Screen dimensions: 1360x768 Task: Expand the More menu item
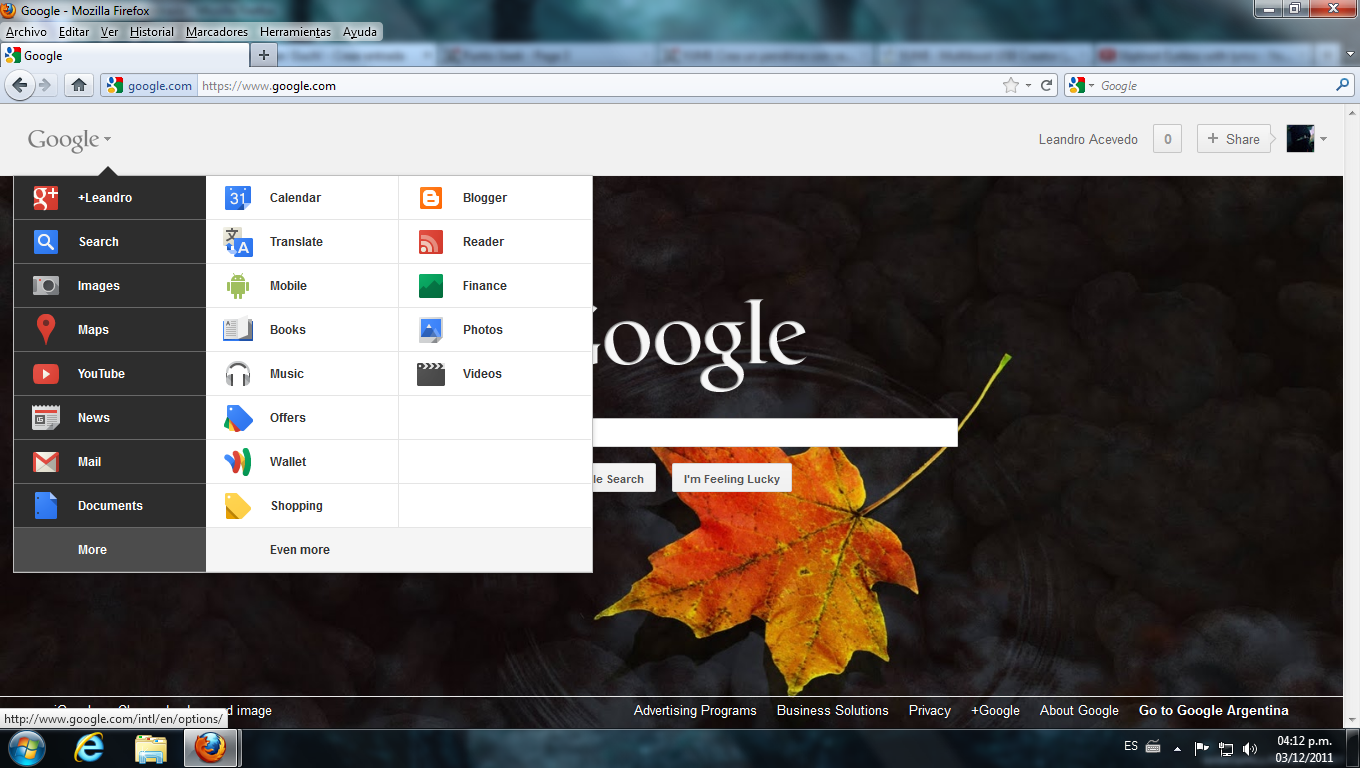(x=110, y=550)
